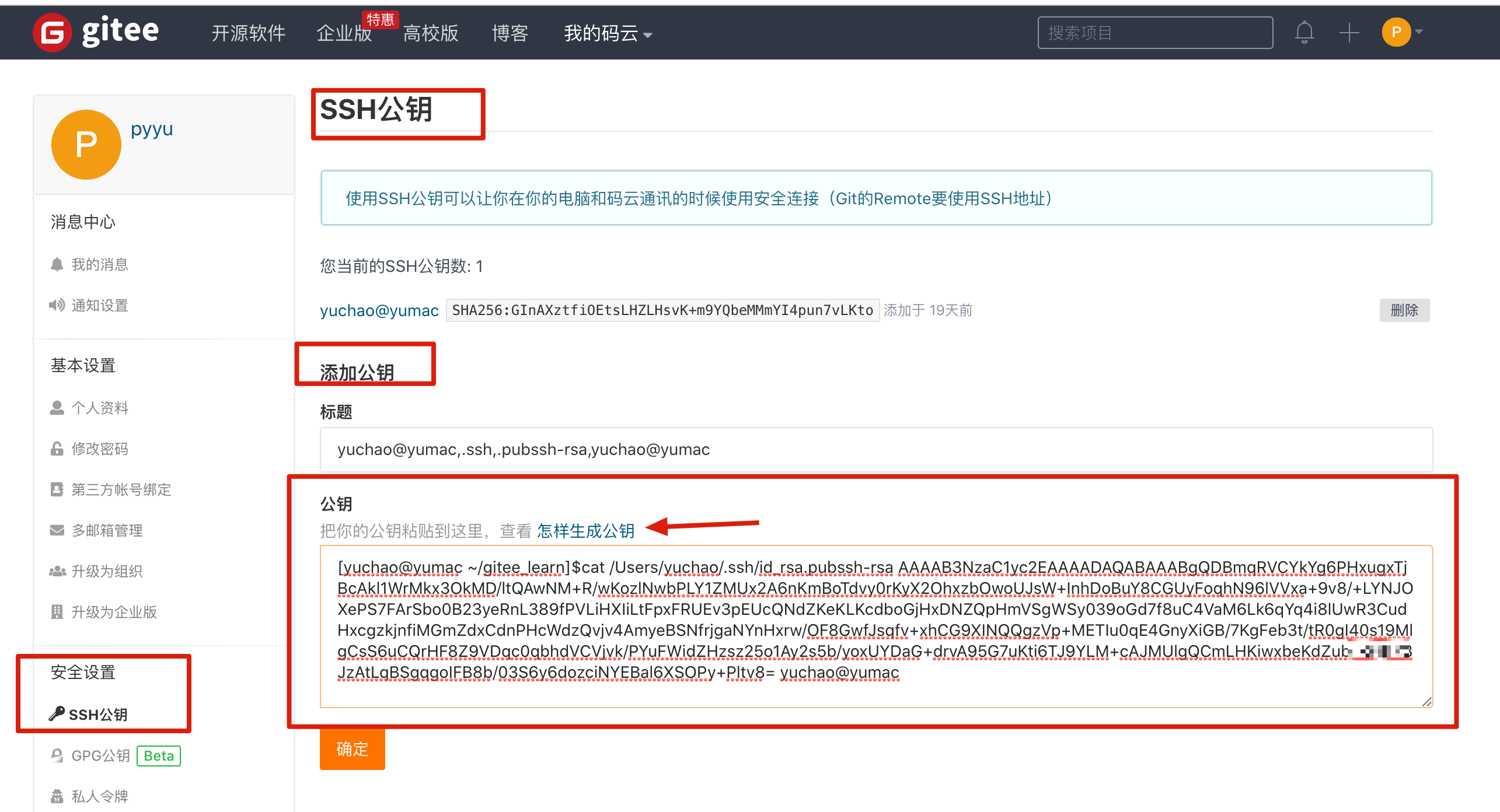This screenshot has width=1500, height=812.
Task: Expand the 我的码云 dropdown menu
Action: coord(608,33)
